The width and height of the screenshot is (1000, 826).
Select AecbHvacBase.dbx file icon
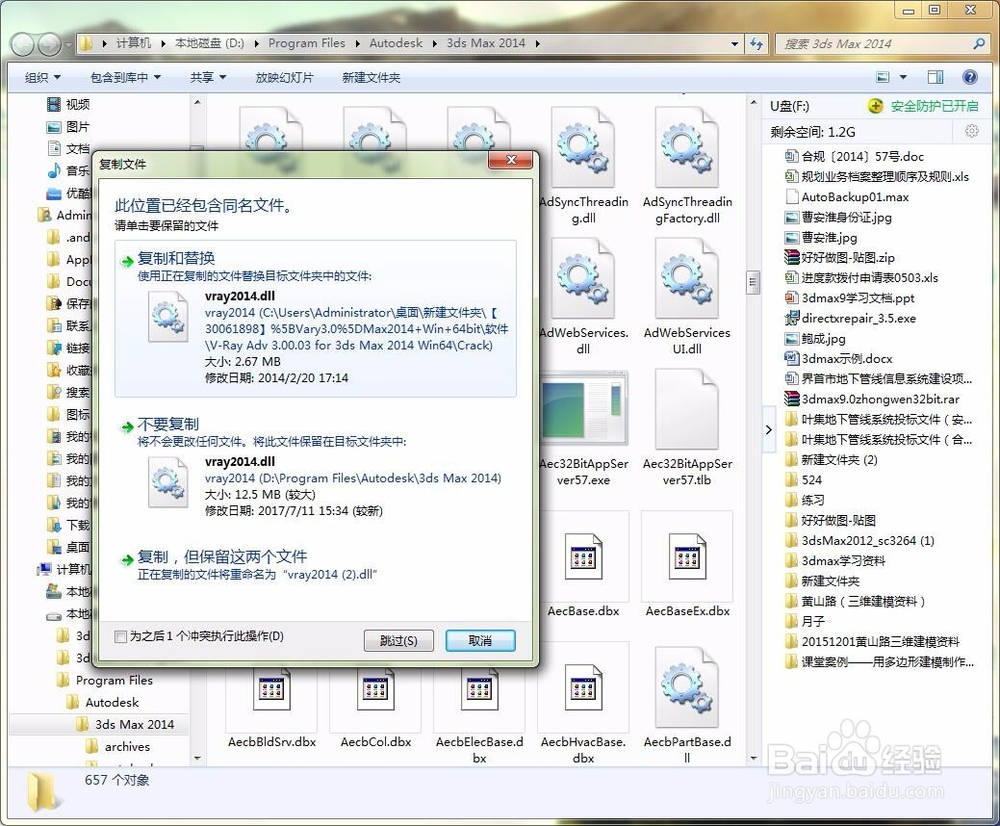[583, 688]
